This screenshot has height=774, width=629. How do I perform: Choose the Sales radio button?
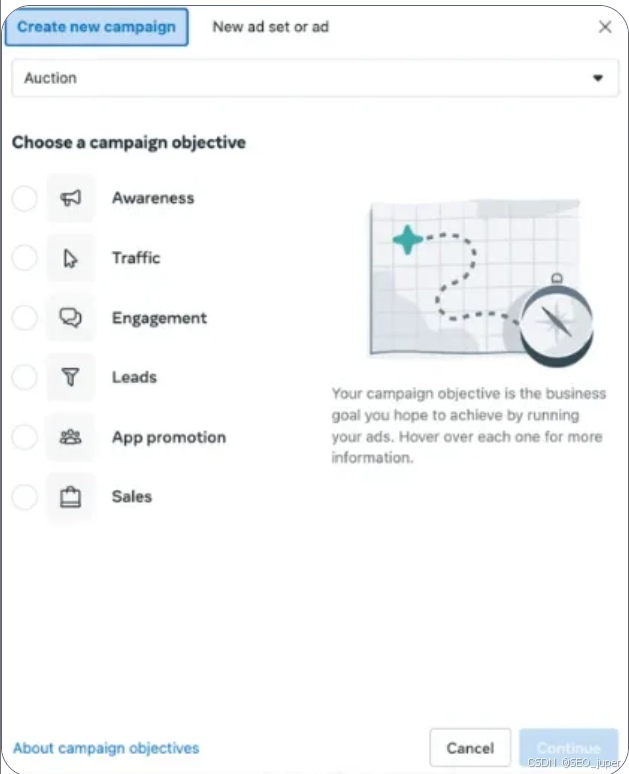(x=24, y=497)
